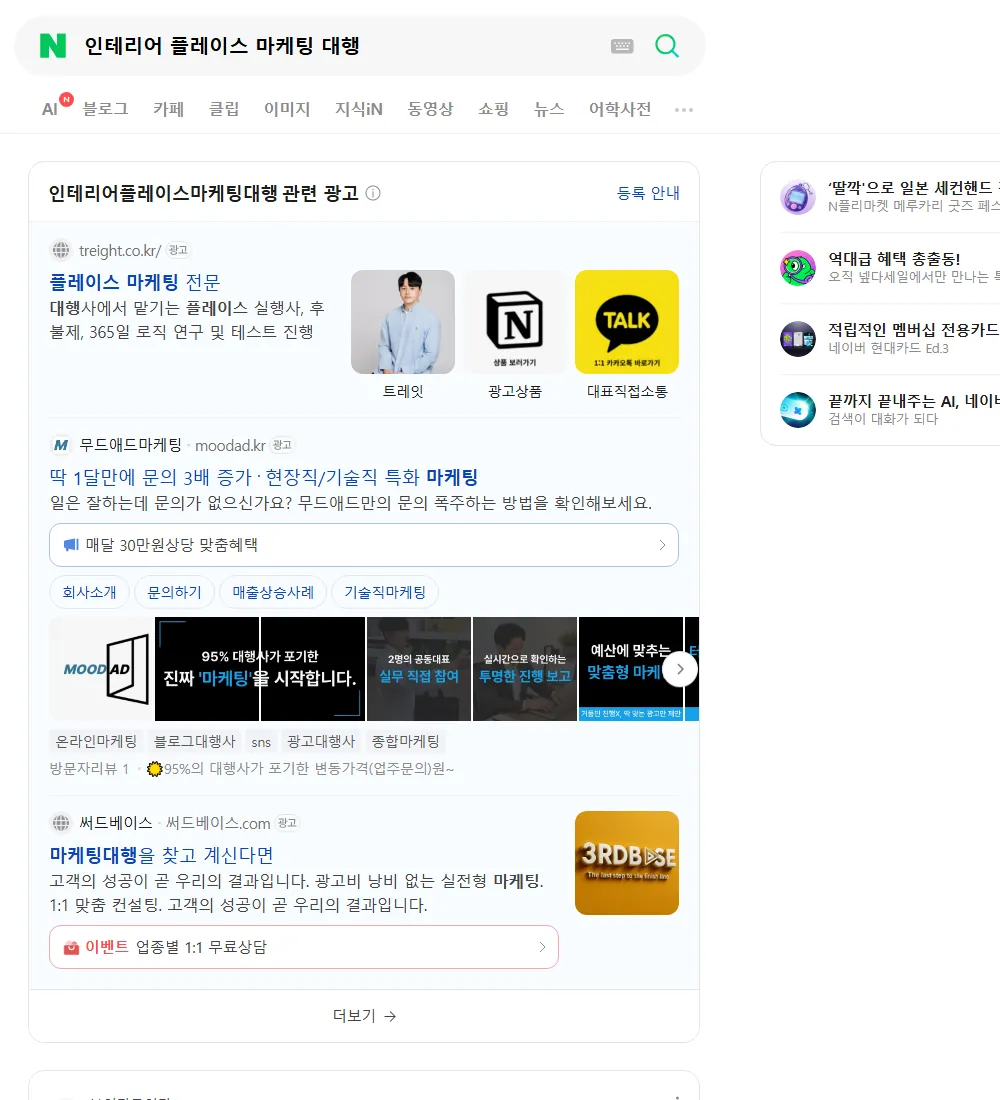Screen dimensions: 1000x1100
Task: Switch to the 쇼핑 tab
Action: [493, 109]
